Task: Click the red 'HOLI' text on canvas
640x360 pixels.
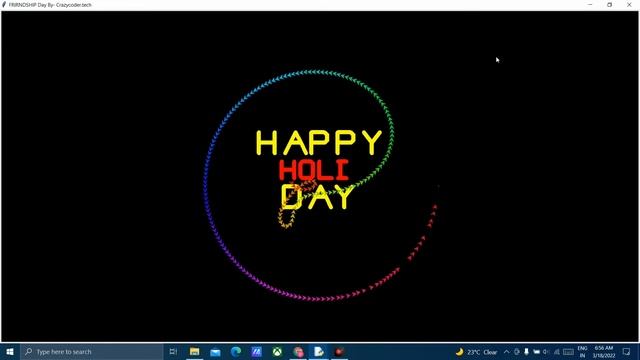Action: (x=314, y=170)
